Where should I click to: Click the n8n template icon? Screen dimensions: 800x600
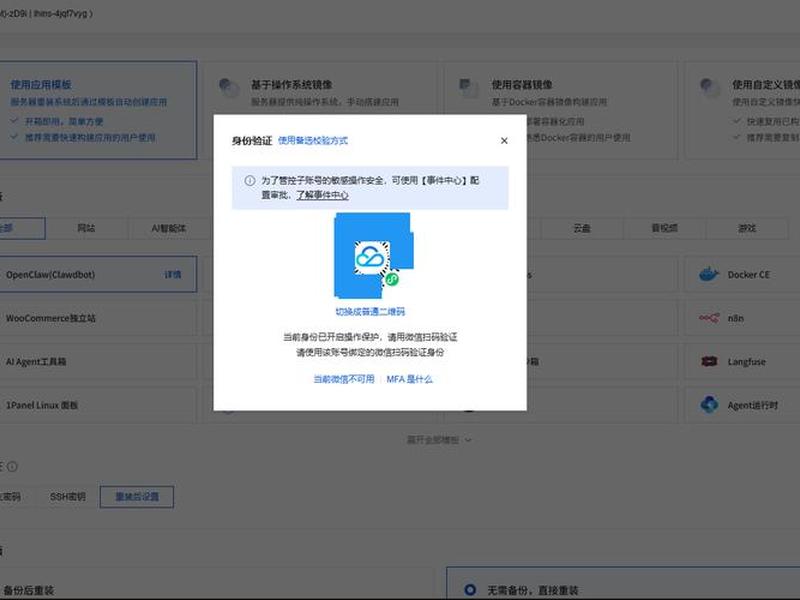coord(709,318)
